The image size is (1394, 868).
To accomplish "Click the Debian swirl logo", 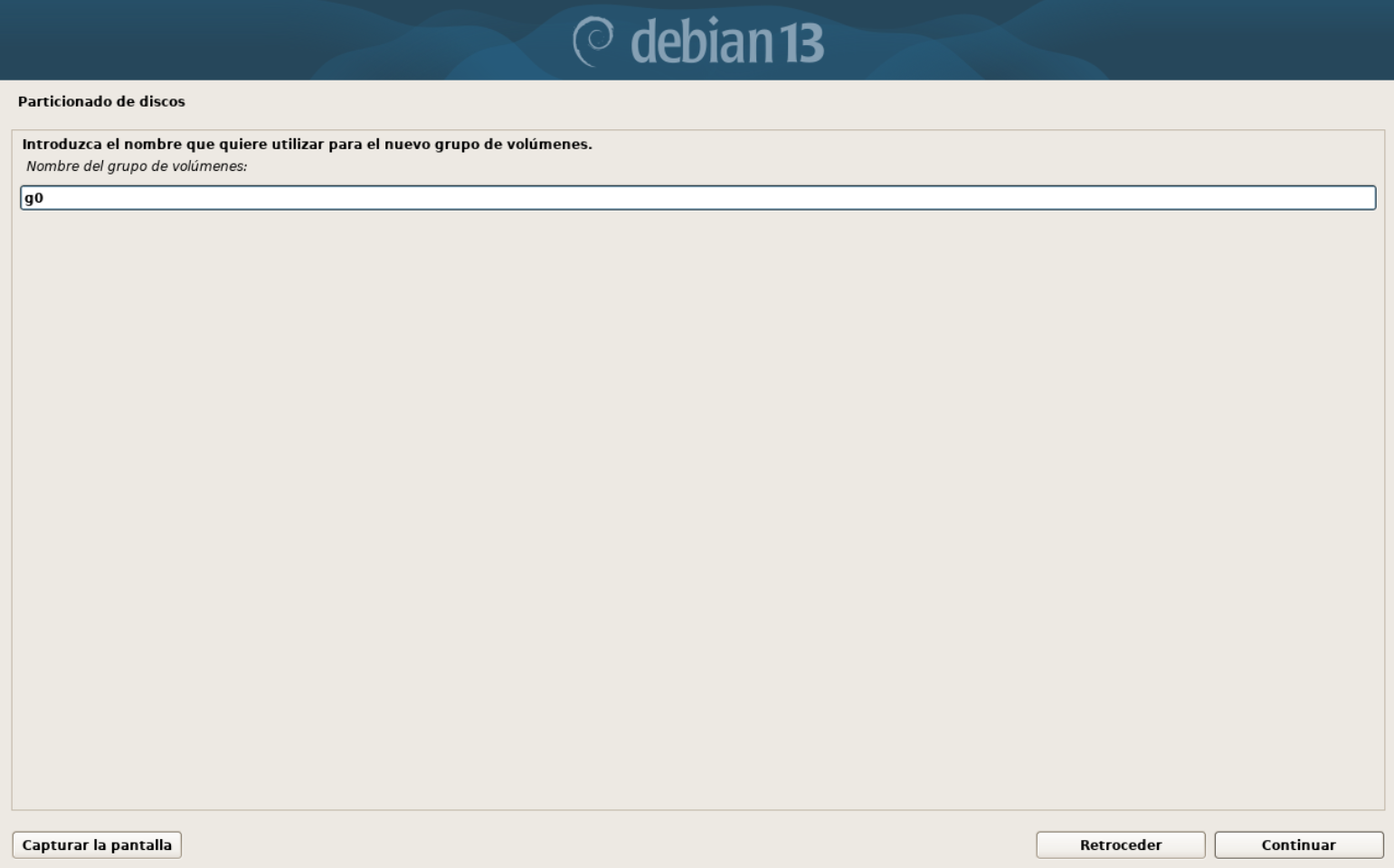I will pyautogui.click(x=593, y=42).
